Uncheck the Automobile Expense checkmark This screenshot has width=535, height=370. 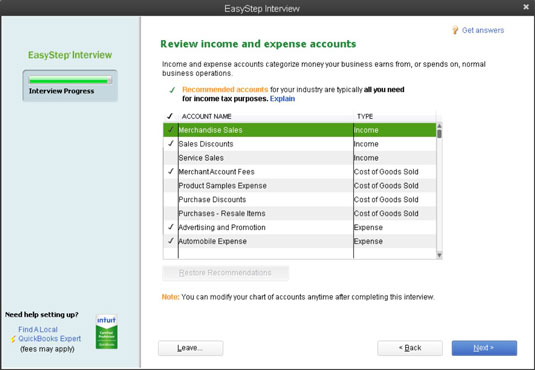171,241
